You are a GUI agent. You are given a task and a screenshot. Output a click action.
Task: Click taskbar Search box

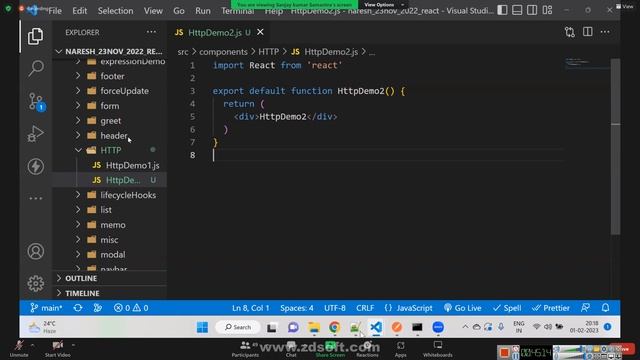[x=238, y=327]
